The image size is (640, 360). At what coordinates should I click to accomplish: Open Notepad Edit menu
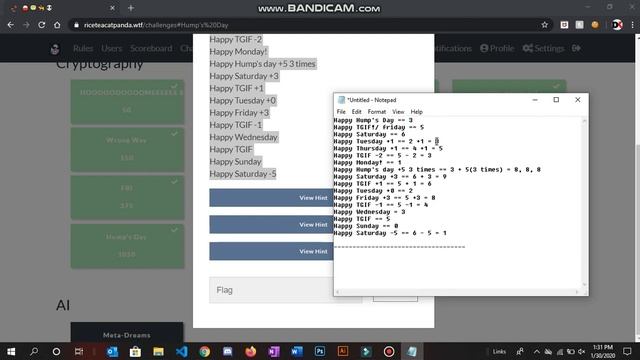pos(356,111)
